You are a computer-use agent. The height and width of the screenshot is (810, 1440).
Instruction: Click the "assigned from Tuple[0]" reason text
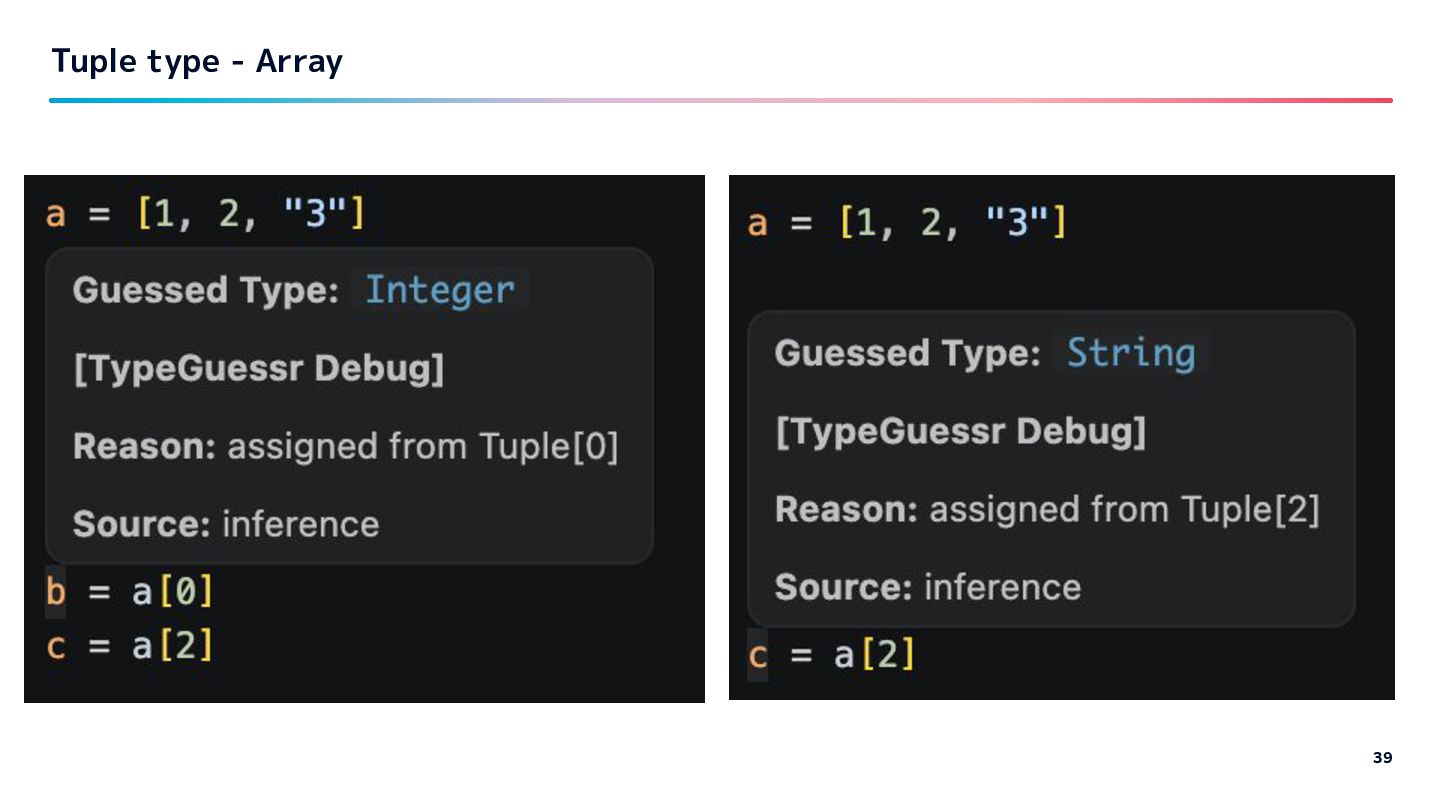tap(422, 447)
